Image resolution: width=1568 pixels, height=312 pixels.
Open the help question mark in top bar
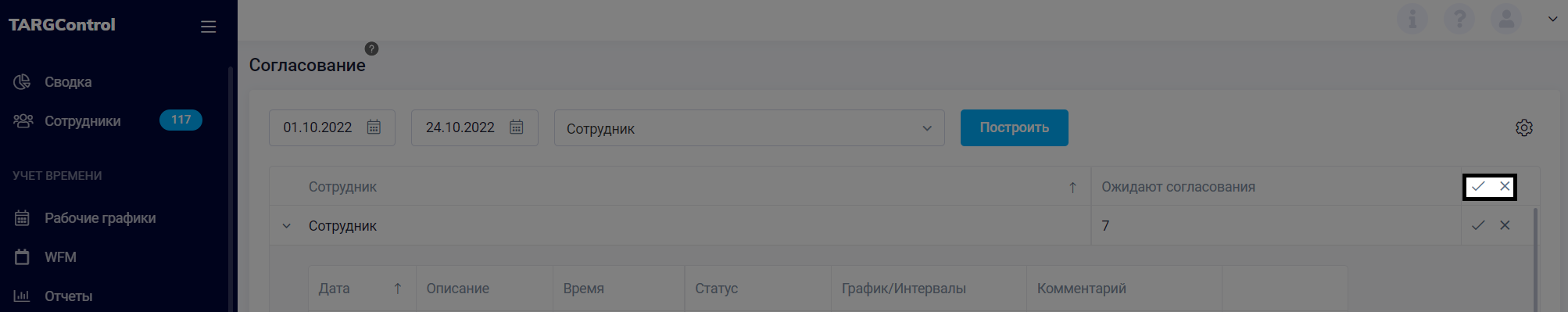click(x=1459, y=19)
